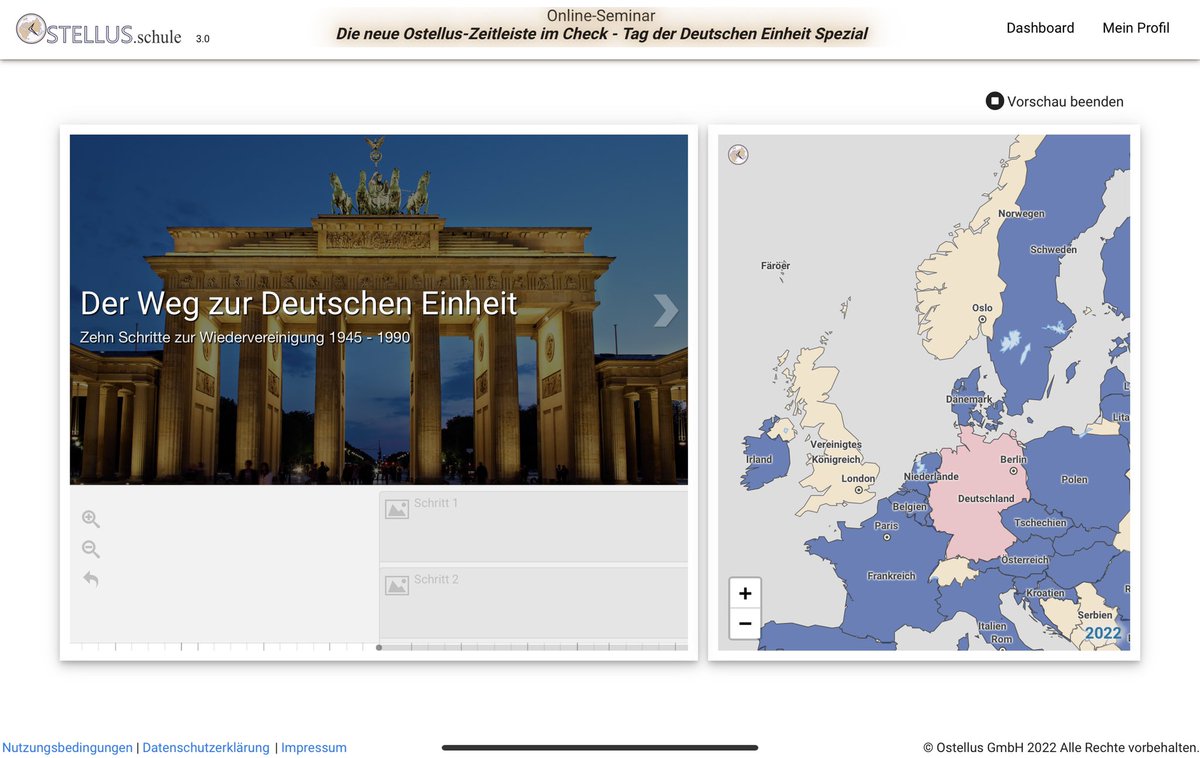Open the Datenschutzerklärung link
The height and width of the screenshot is (758, 1200).
(x=206, y=747)
